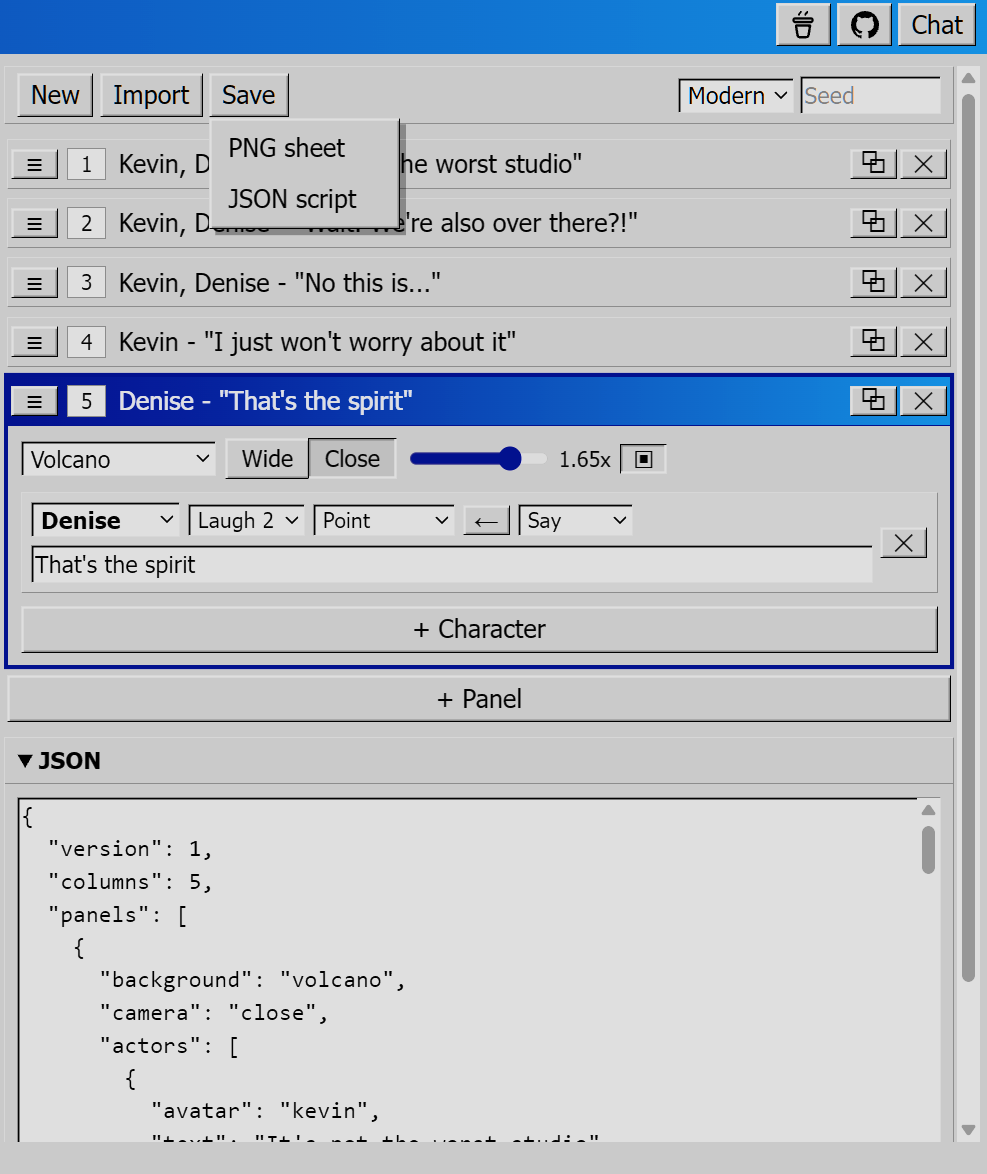The height and width of the screenshot is (1174, 987).
Task: Duplicate panel 1
Action: pos(873,164)
